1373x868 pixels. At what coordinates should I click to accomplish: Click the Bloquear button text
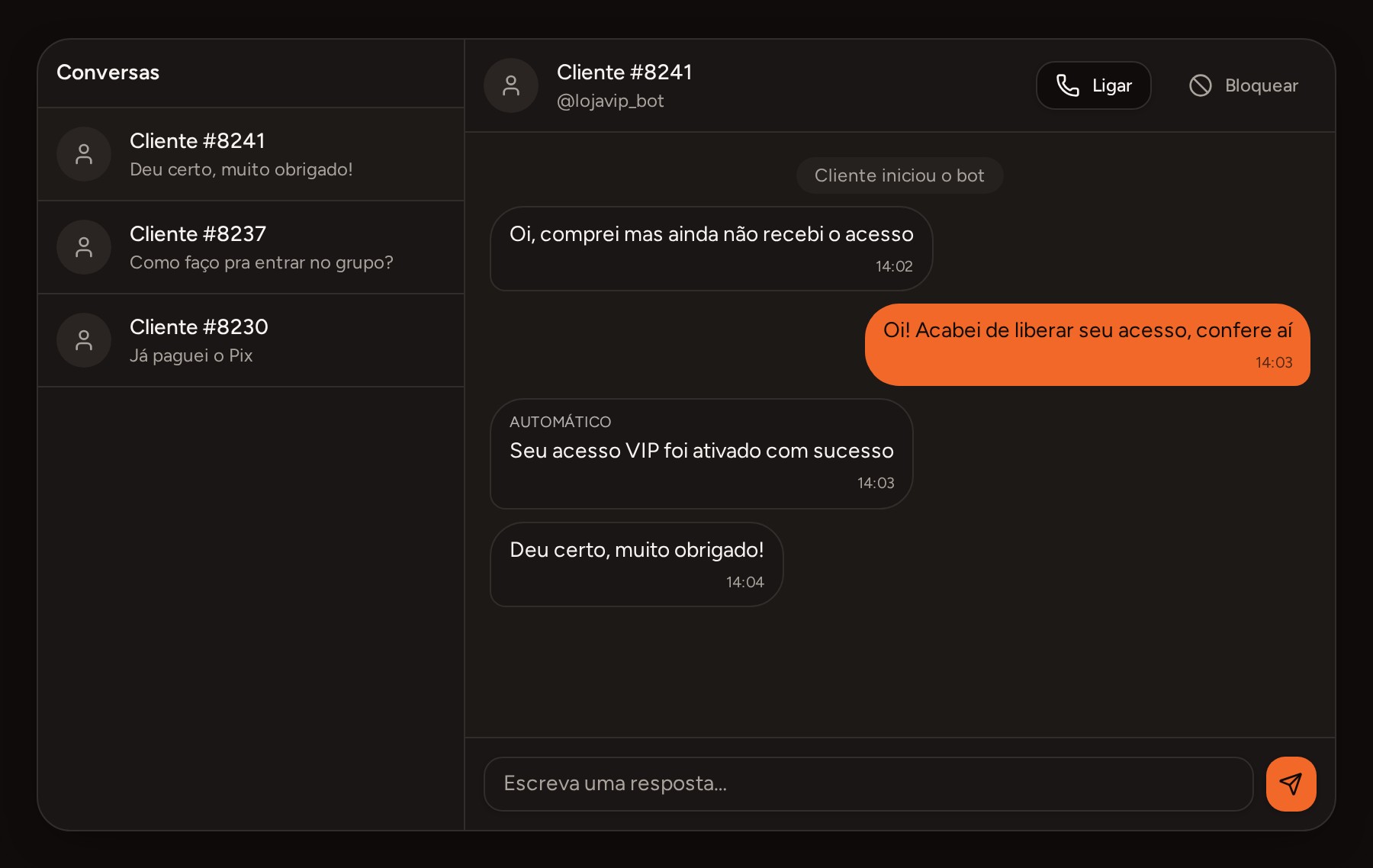click(1262, 85)
